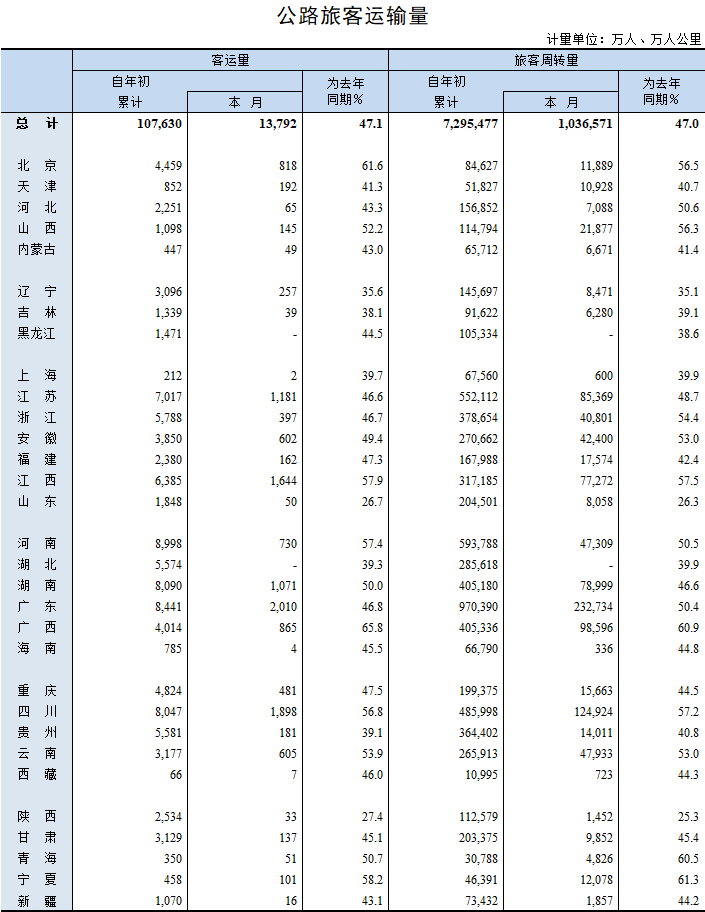Select the 福建 row label
This screenshot has width=705, height=912.
37,459
